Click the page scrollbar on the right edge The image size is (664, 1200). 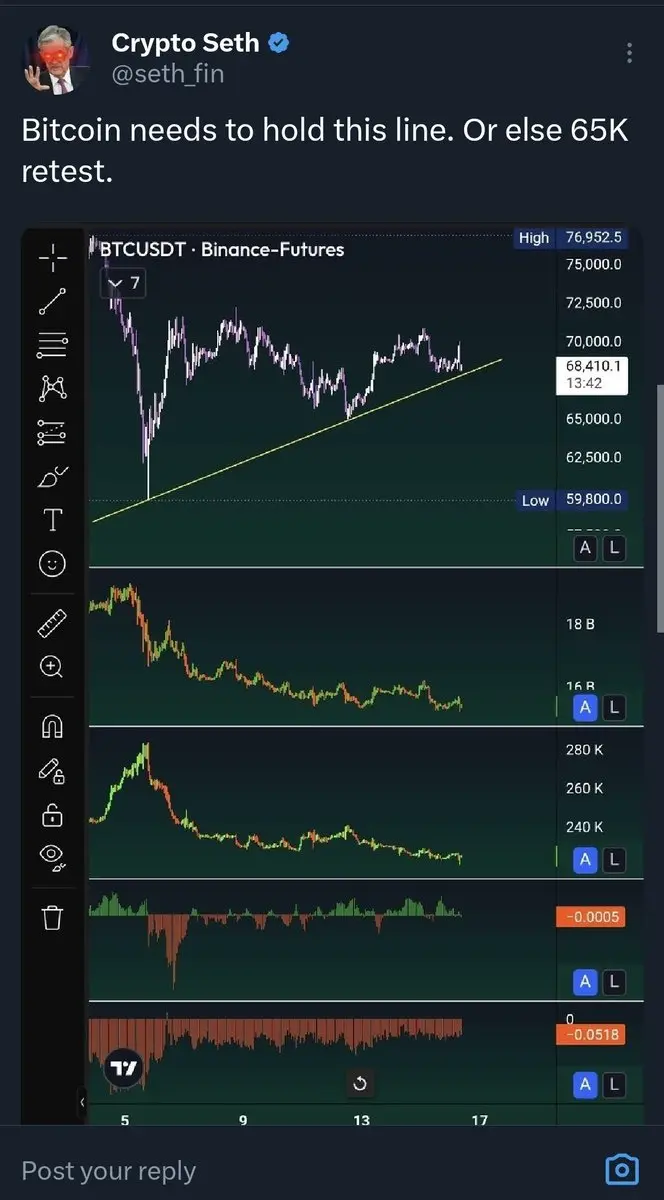pyautogui.click(x=659, y=508)
